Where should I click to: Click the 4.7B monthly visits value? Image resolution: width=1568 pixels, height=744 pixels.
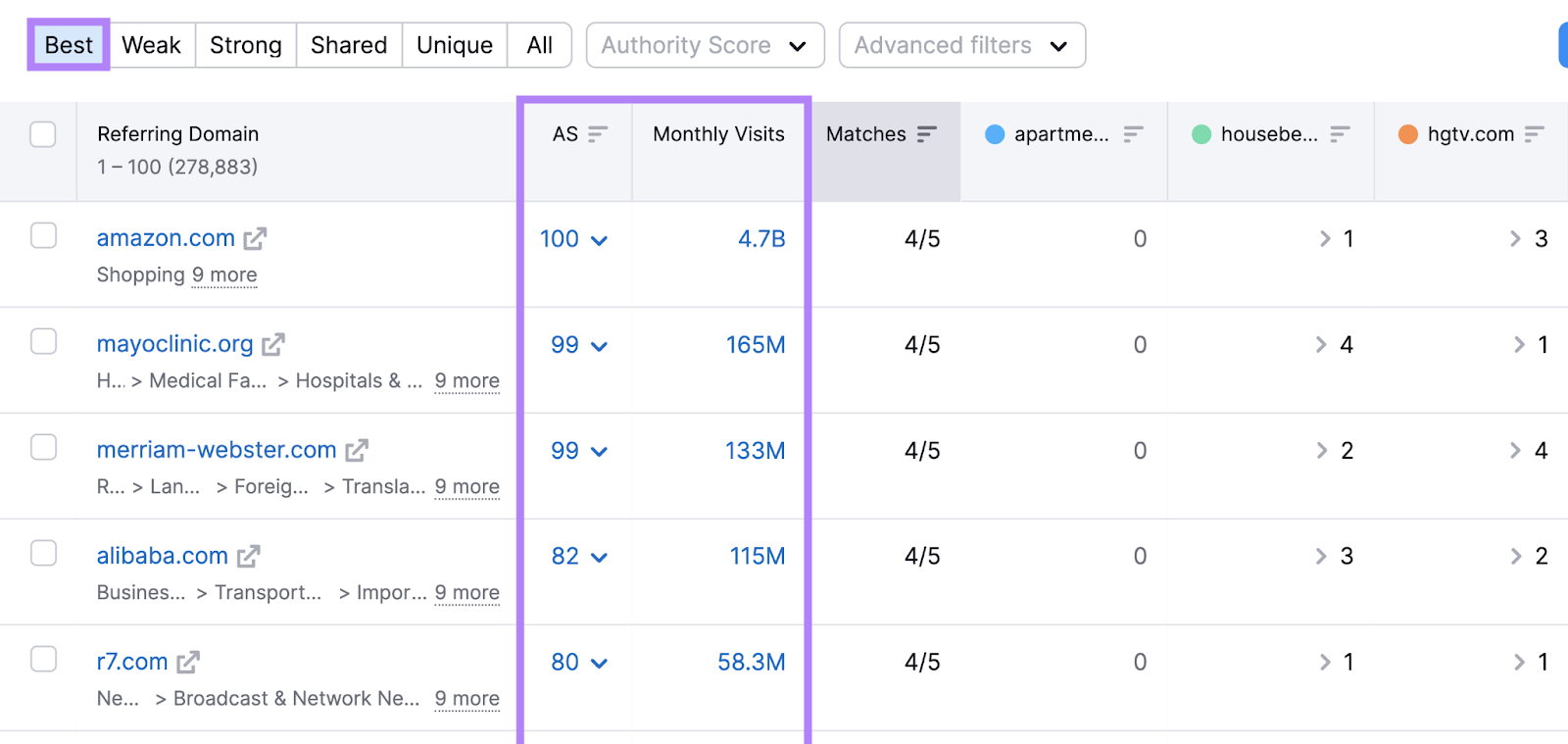pyautogui.click(x=761, y=239)
